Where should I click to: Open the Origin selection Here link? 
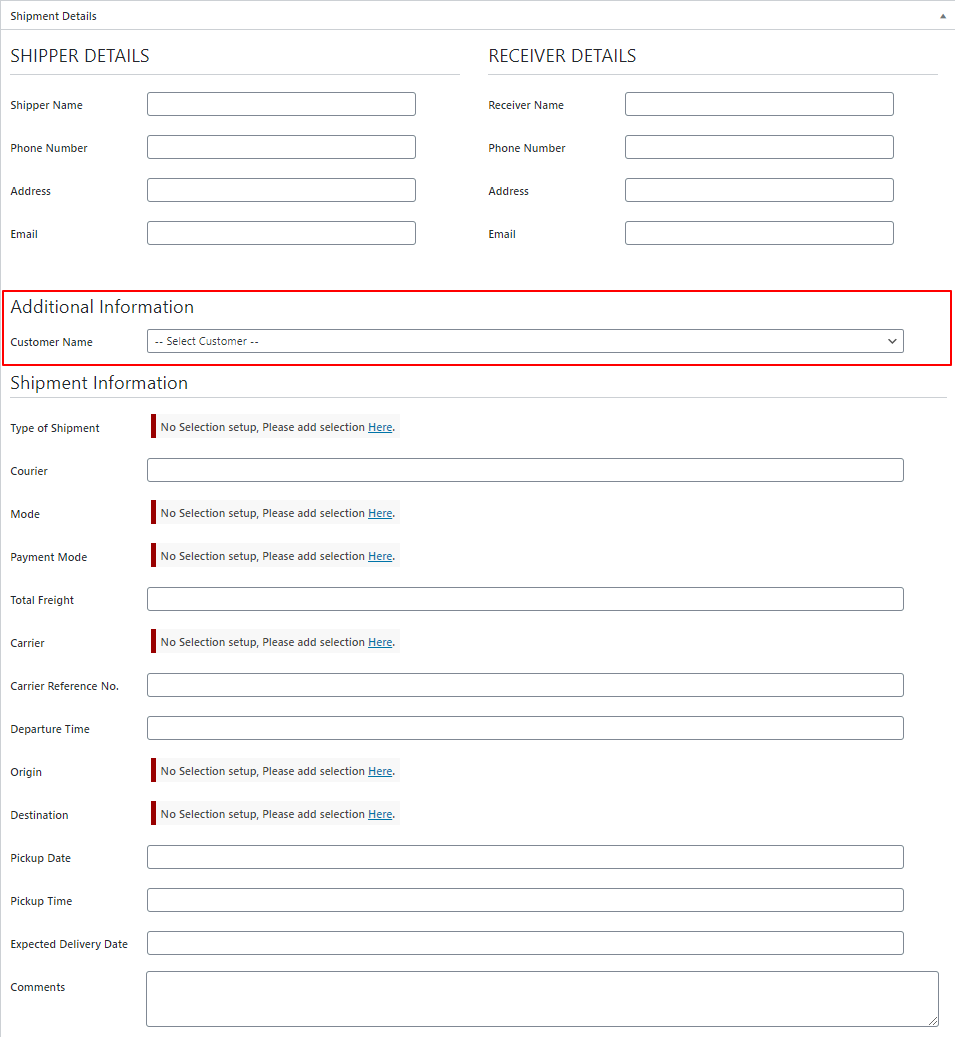tap(380, 771)
